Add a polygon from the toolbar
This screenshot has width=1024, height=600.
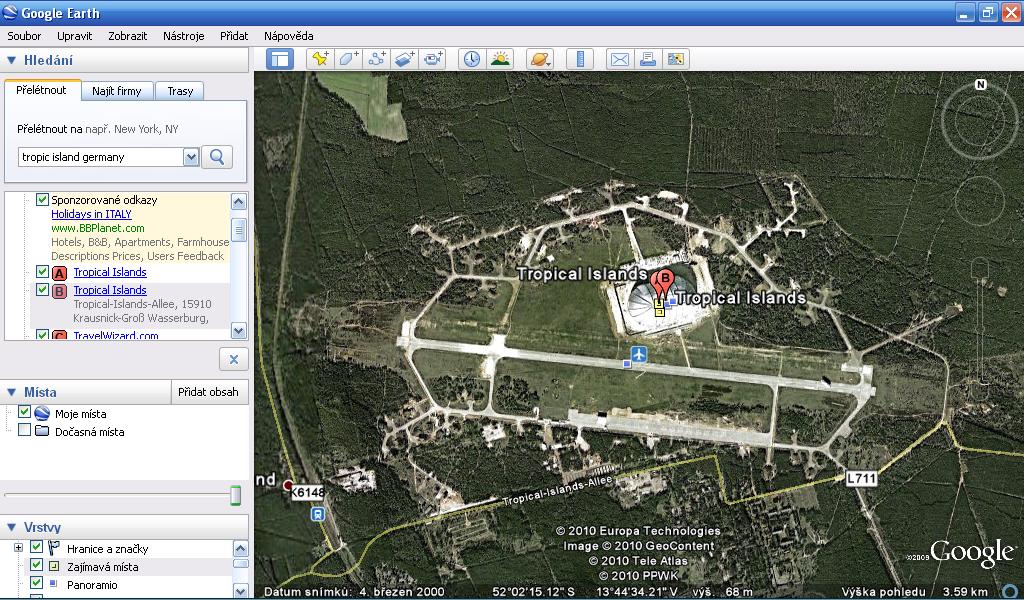(348, 59)
